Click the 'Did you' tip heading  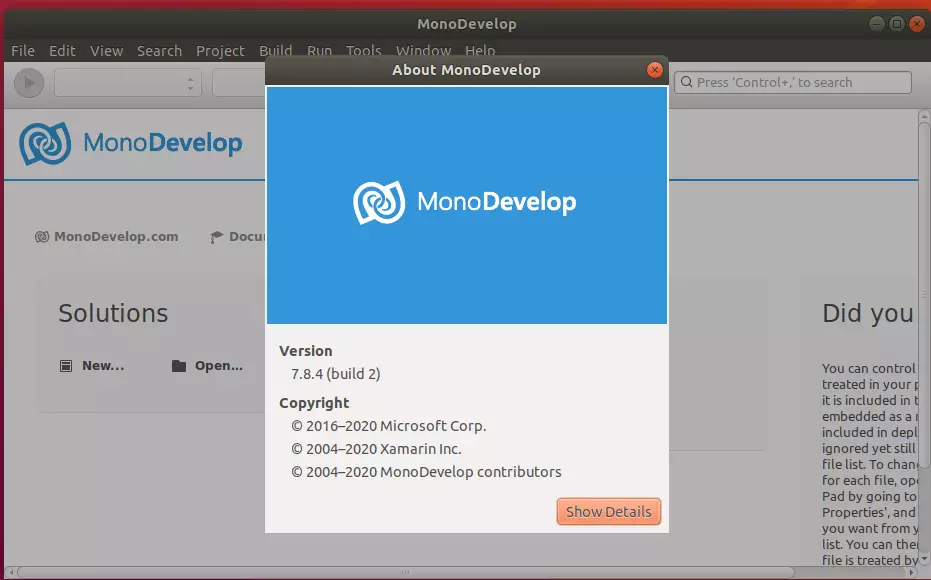(867, 313)
